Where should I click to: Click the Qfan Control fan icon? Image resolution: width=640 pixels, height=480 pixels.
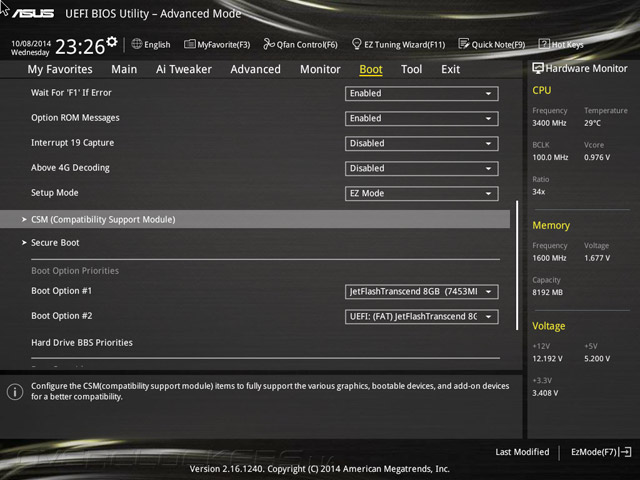pos(269,44)
